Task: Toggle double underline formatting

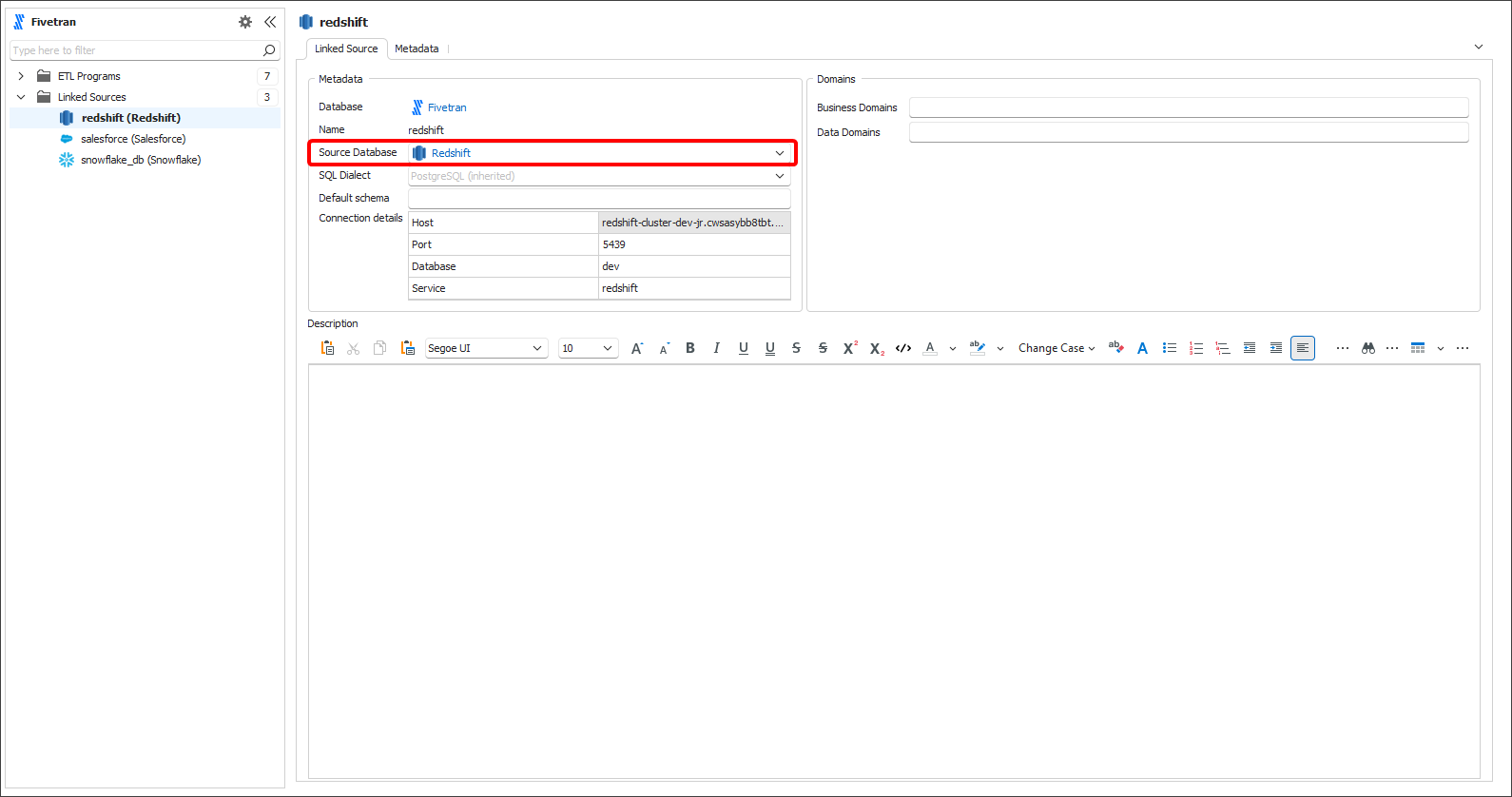Action: [770, 348]
